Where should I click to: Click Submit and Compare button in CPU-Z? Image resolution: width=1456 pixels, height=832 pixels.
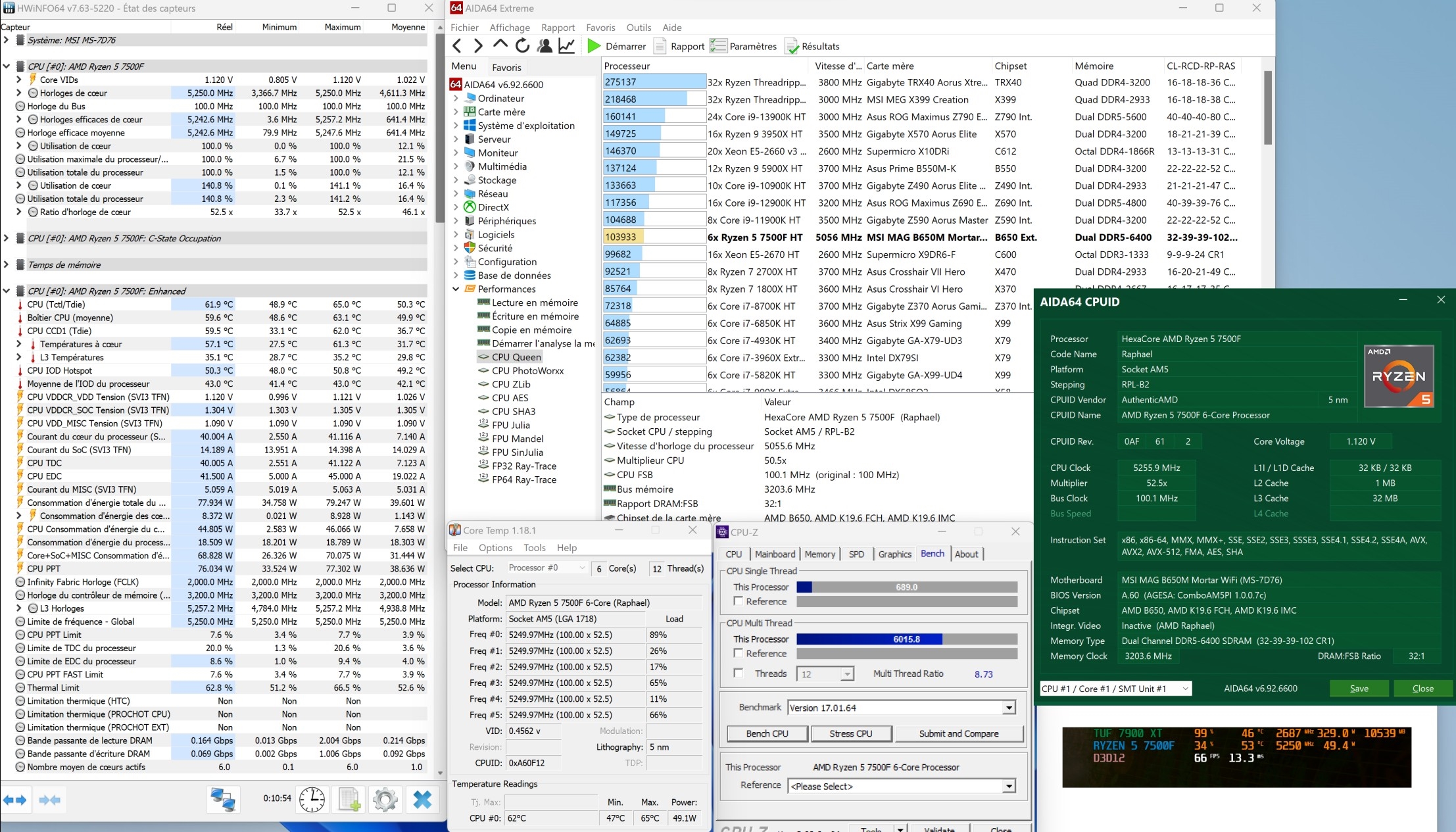click(x=958, y=733)
